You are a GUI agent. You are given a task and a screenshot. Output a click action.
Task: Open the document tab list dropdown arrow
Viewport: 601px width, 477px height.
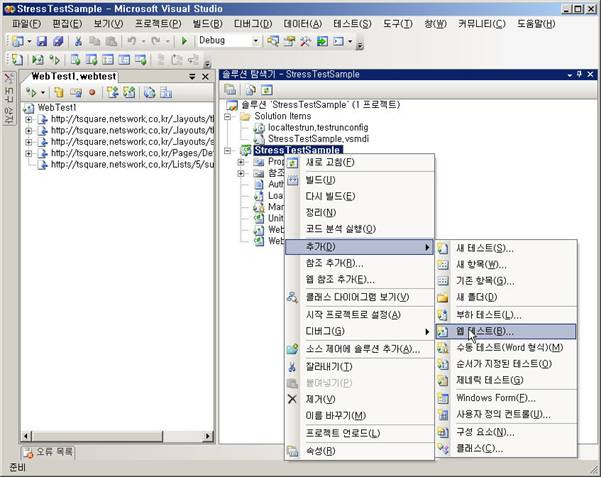tap(192, 77)
